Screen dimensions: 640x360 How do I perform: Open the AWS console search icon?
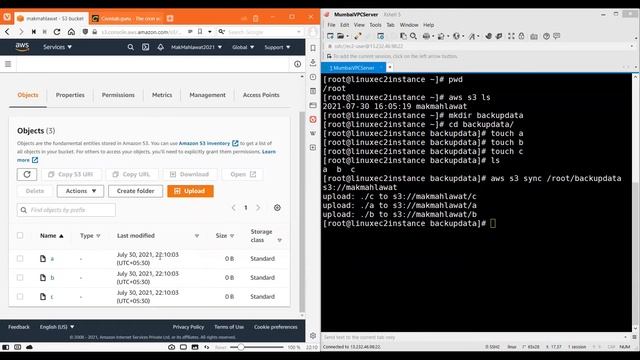coord(131,47)
